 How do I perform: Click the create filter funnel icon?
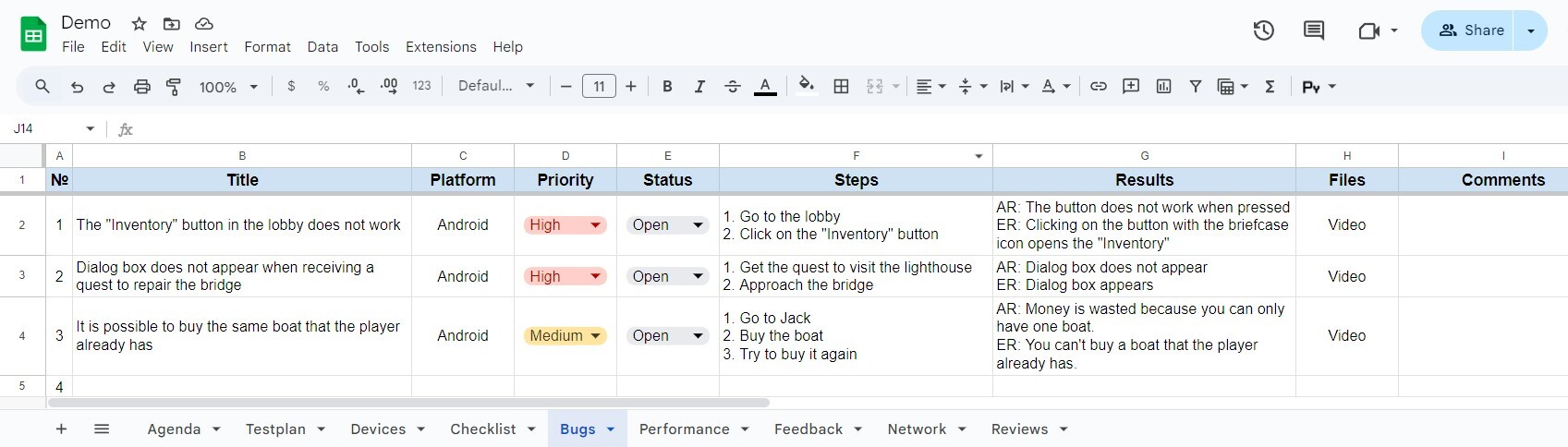click(1195, 87)
